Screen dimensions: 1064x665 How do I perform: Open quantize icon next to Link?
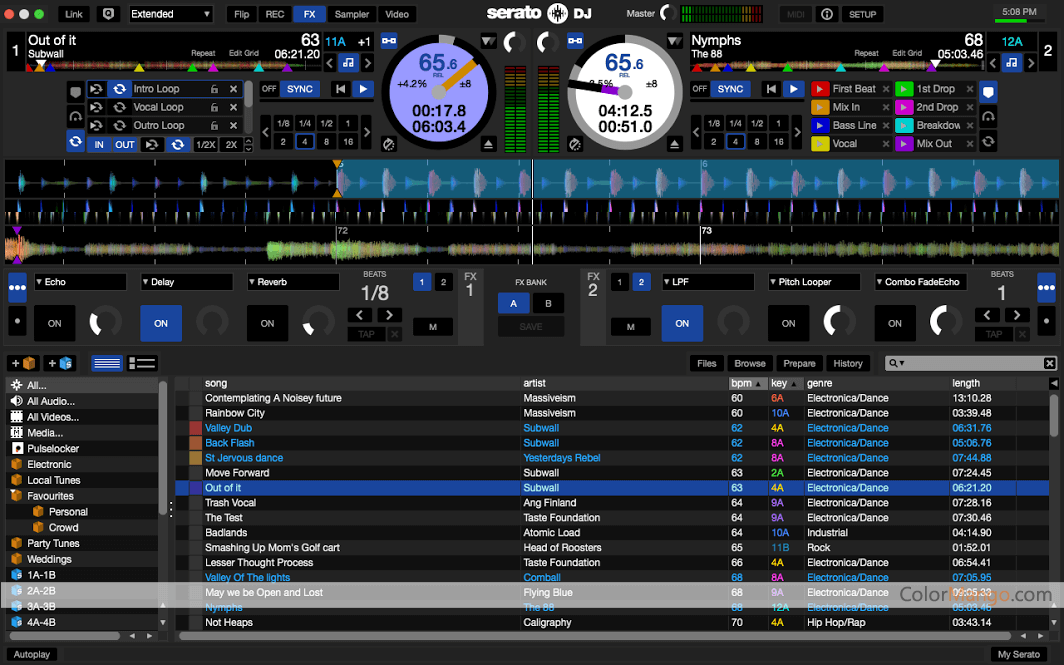pyautogui.click(x=108, y=14)
